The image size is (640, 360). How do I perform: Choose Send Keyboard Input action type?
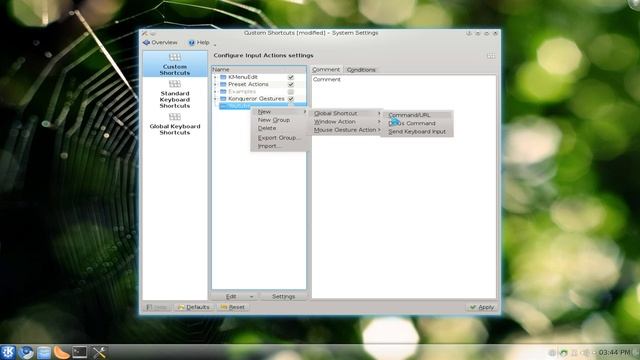tap(417, 132)
